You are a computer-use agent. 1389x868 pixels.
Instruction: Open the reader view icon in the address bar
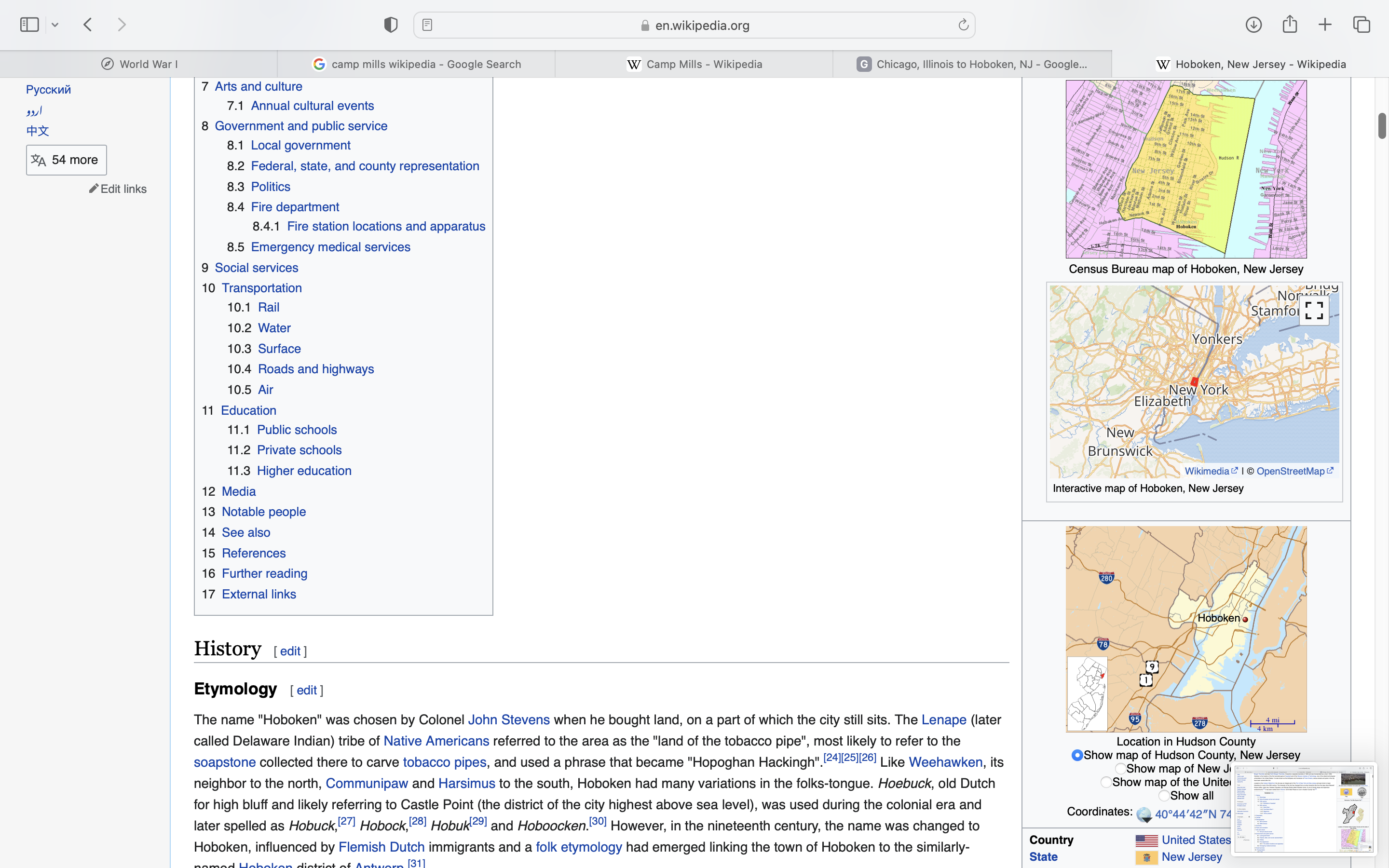coord(428,25)
